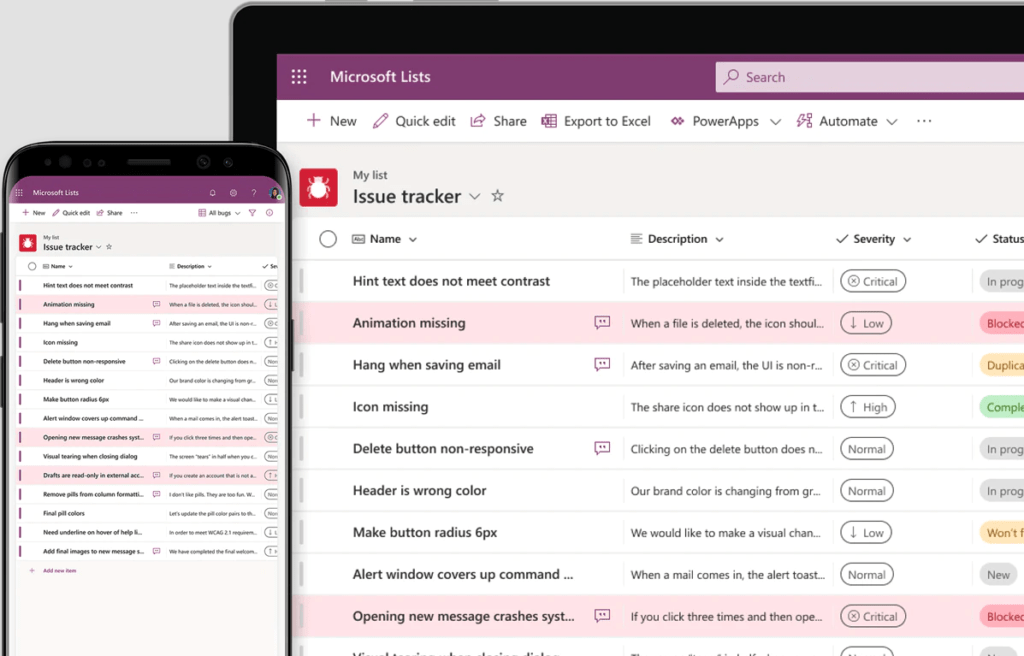This screenshot has width=1024, height=656.
Task: Open the Name column menu on the phone
Action: click(x=71, y=267)
